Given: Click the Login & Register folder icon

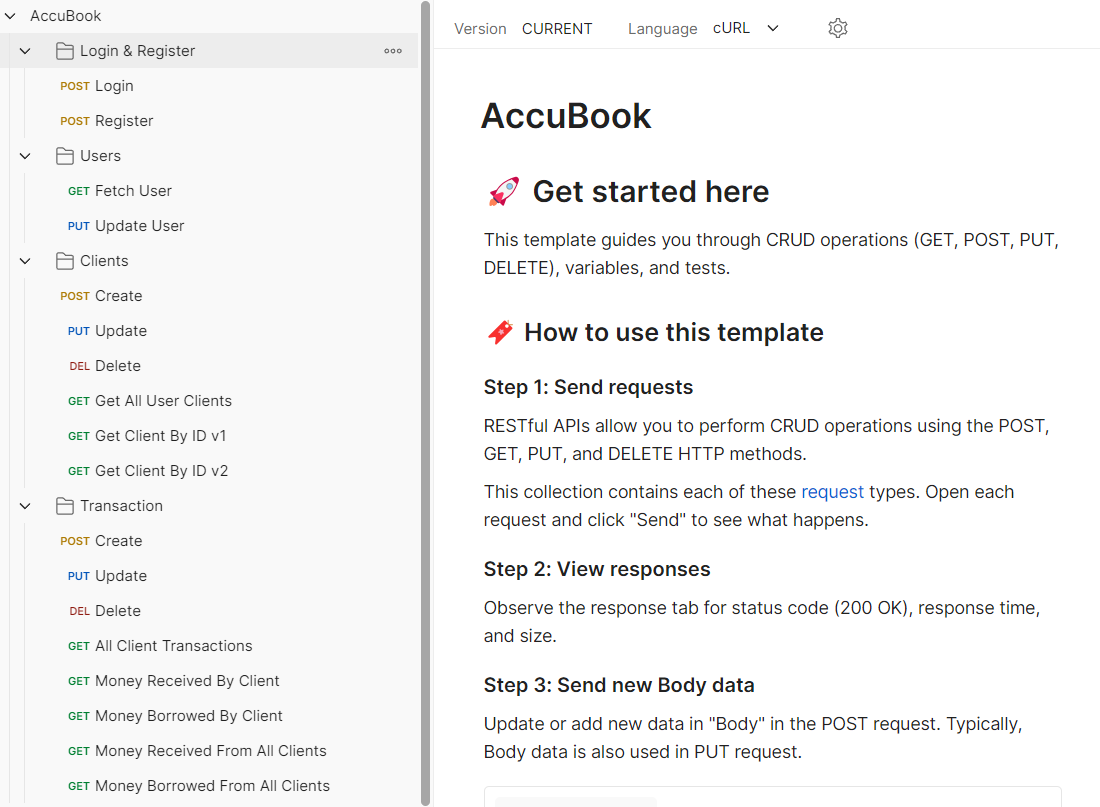Looking at the screenshot, I should tap(65, 51).
